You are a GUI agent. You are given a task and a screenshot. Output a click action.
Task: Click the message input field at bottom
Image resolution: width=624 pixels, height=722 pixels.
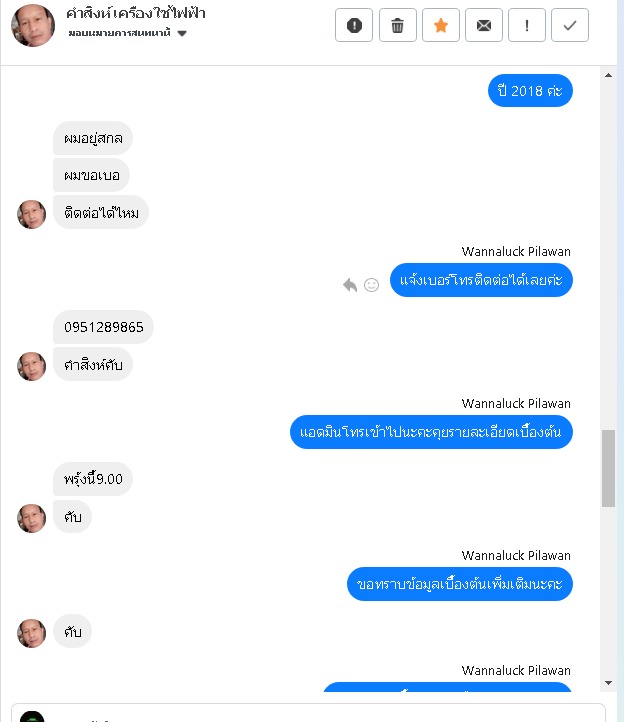pyautogui.click(x=308, y=713)
